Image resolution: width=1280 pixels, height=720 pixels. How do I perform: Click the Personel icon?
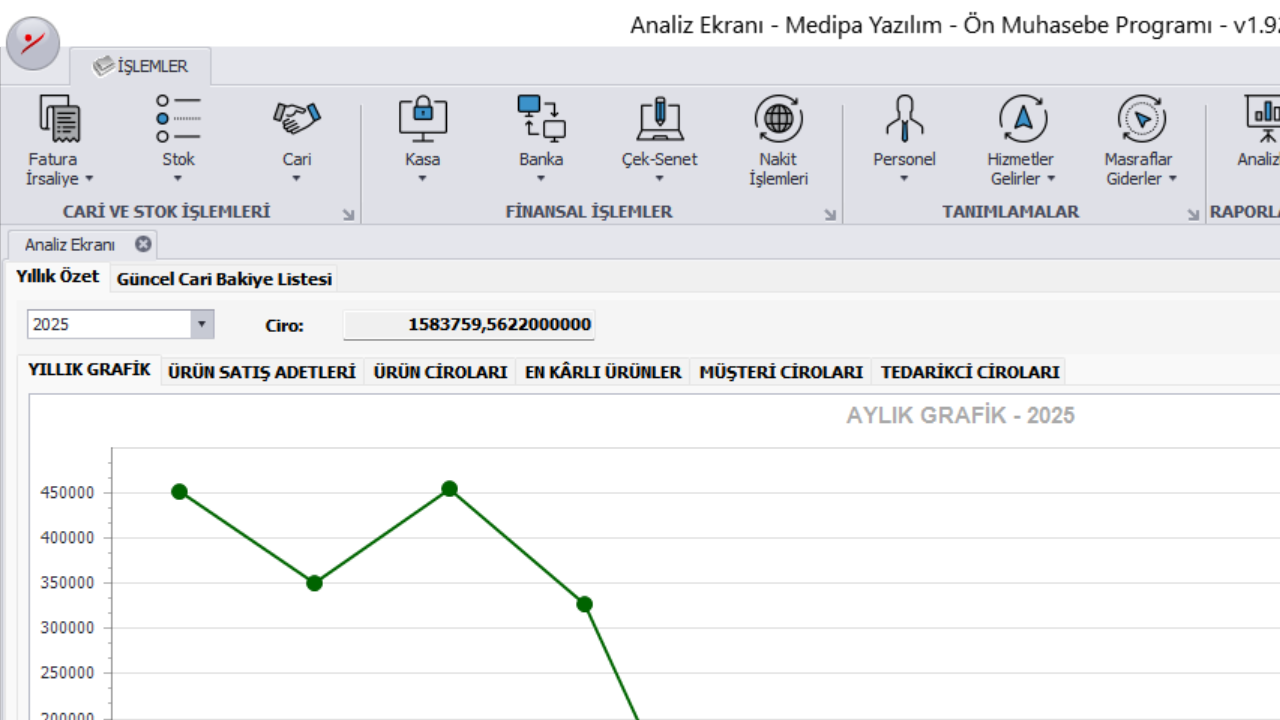click(x=904, y=120)
